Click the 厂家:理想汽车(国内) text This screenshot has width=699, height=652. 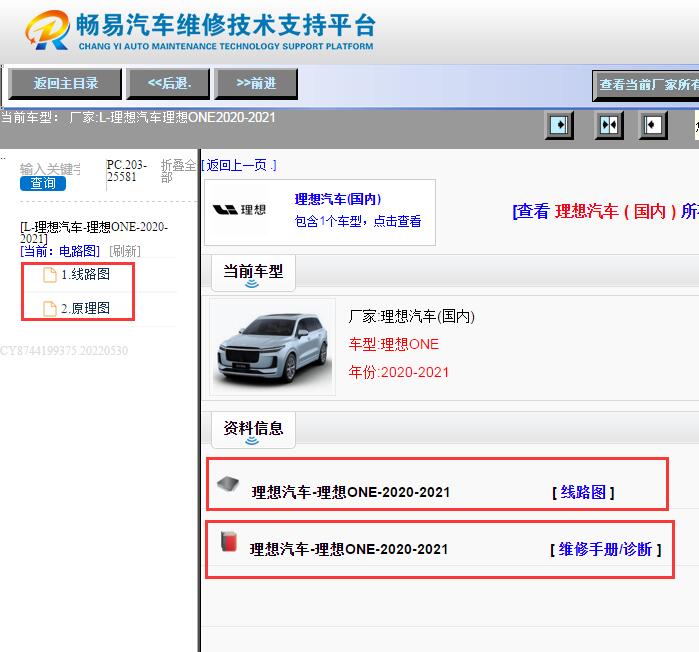point(411,316)
